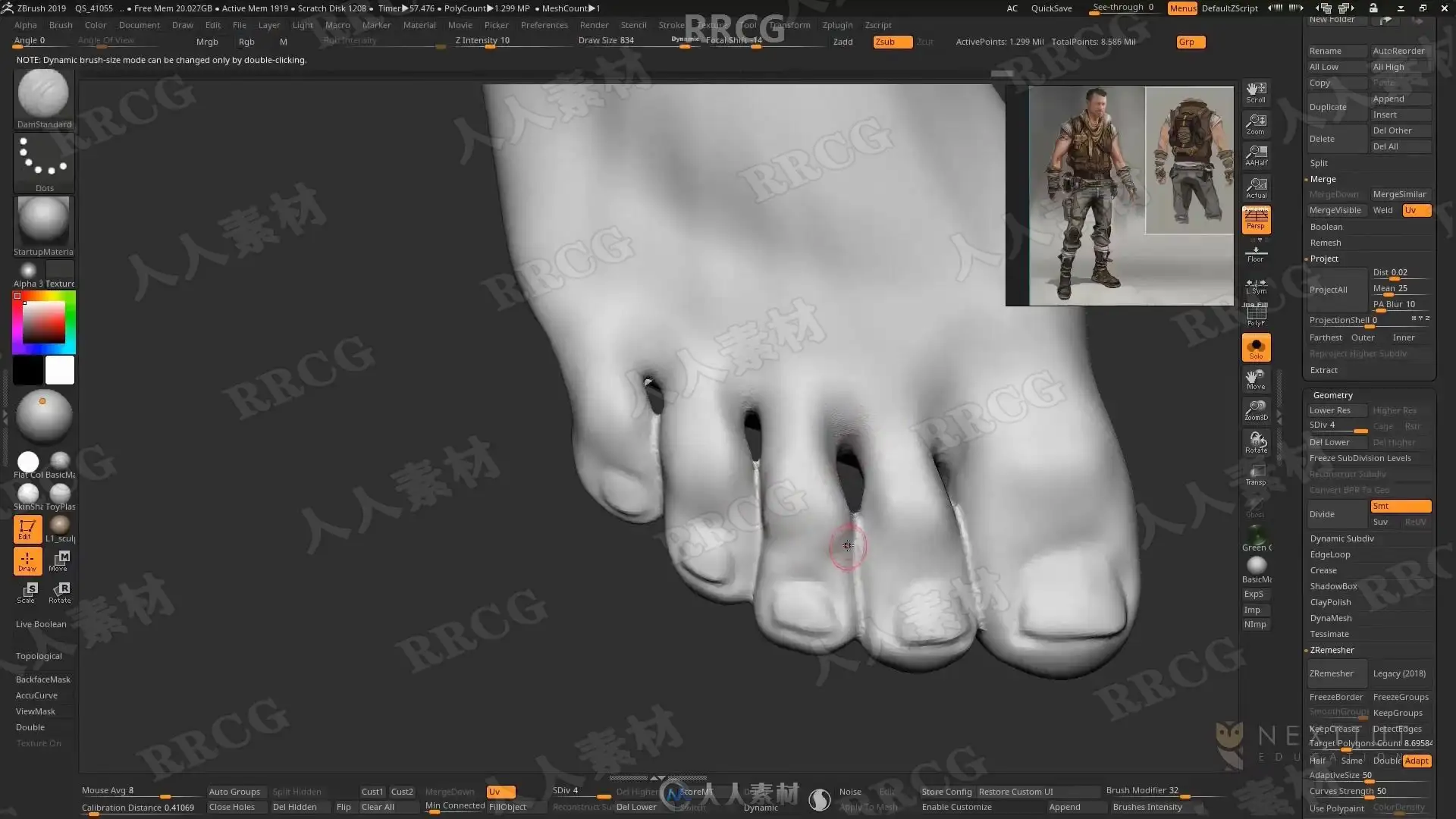
Task: Click the Floor grid icon
Action: pos(1256,253)
